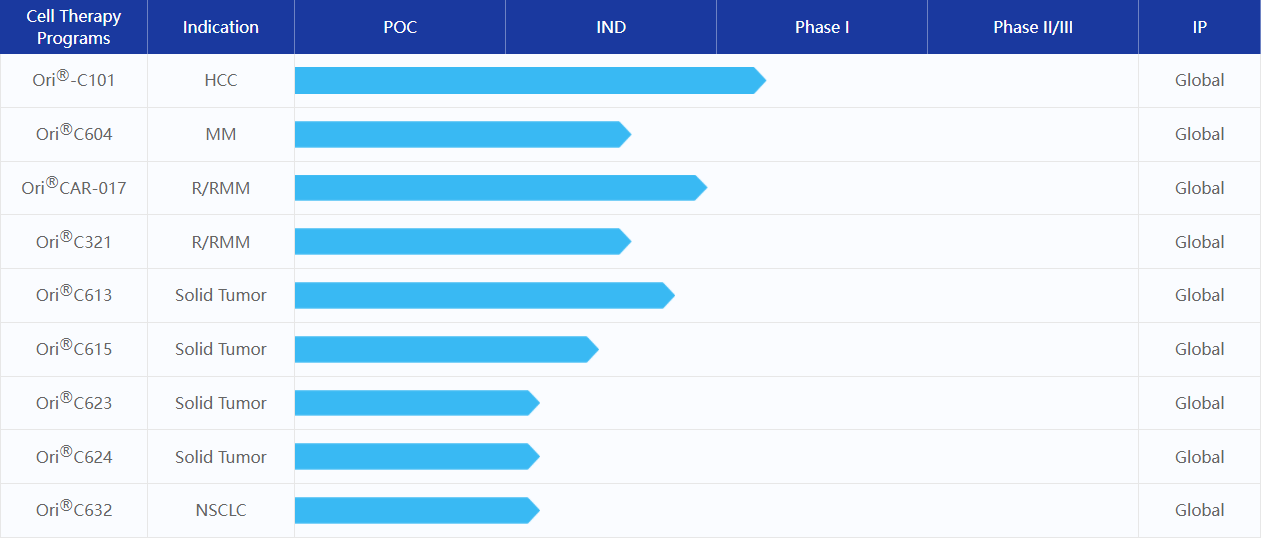Screen dimensions: 1261x539
Task: Click the IP column header
Action: coord(1200,27)
